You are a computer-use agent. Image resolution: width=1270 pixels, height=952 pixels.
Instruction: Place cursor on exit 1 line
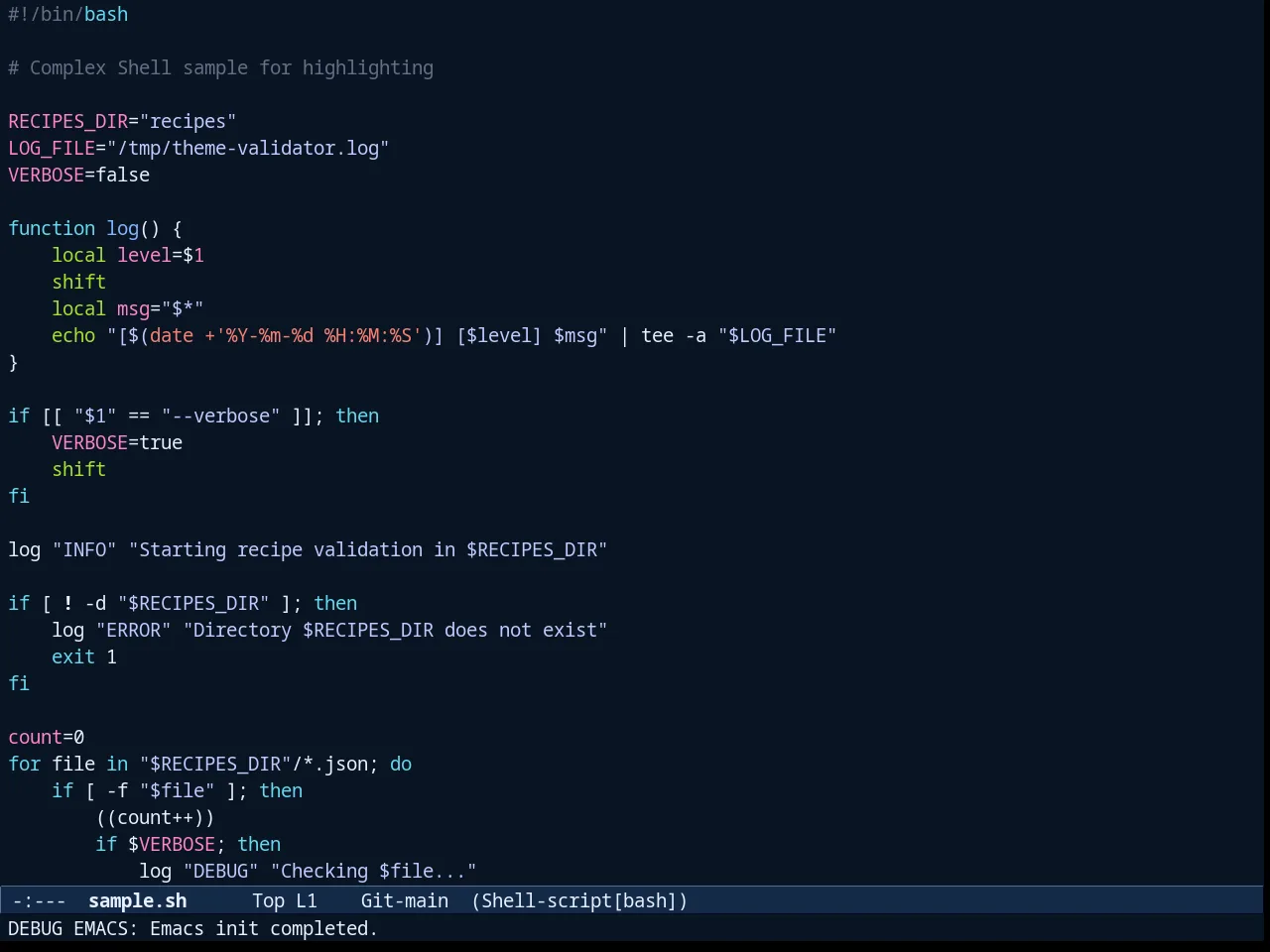(84, 656)
